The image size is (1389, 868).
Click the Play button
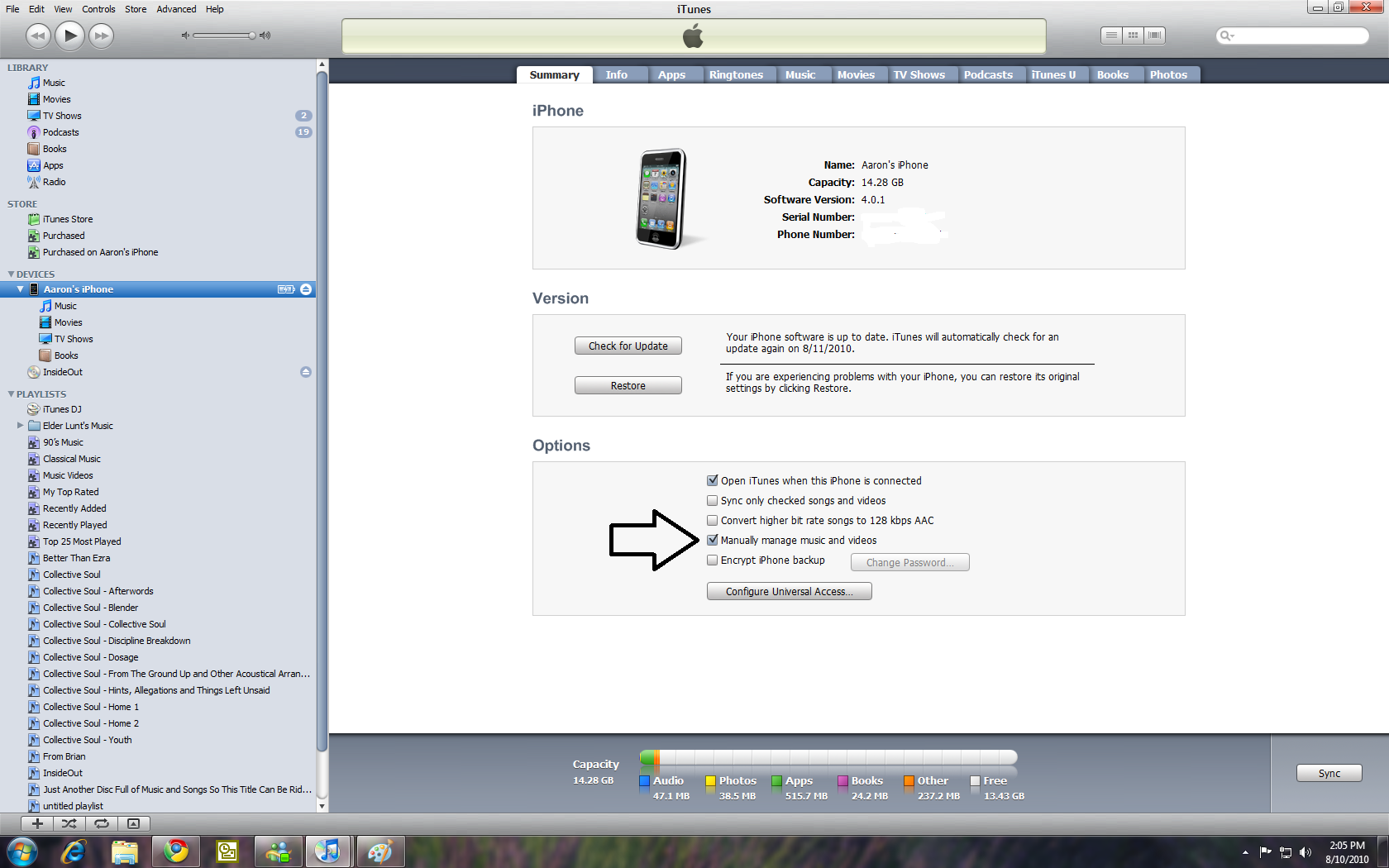click(70, 36)
